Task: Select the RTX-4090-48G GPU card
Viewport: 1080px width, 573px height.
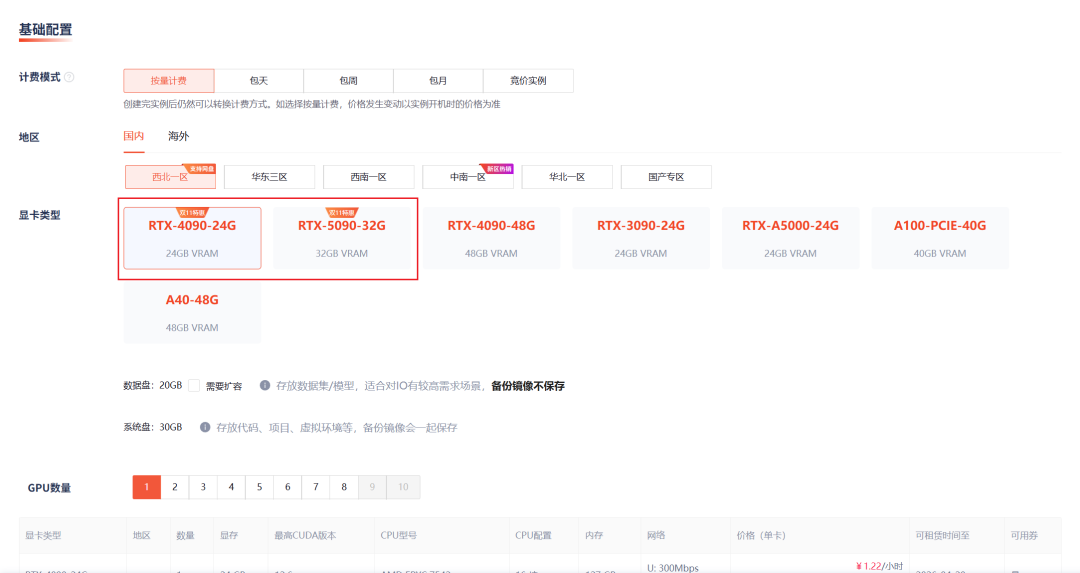Action: (x=491, y=238)
